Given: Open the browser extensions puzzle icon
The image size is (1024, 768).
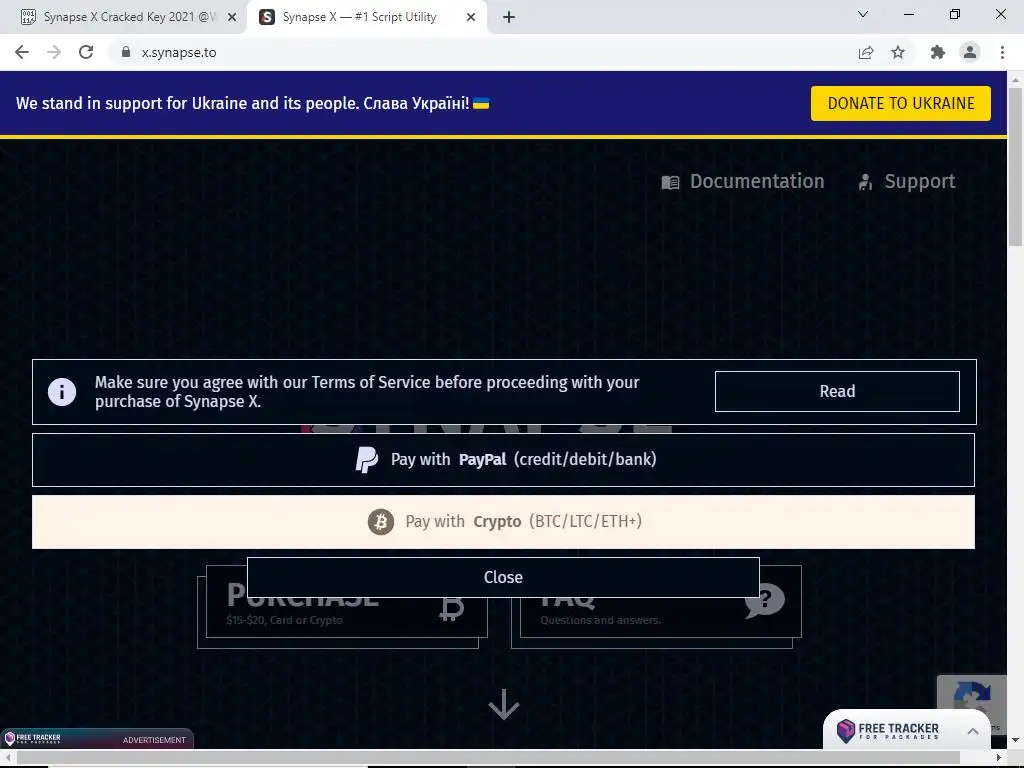Looking at the screenshot, I should click(938, 52).
